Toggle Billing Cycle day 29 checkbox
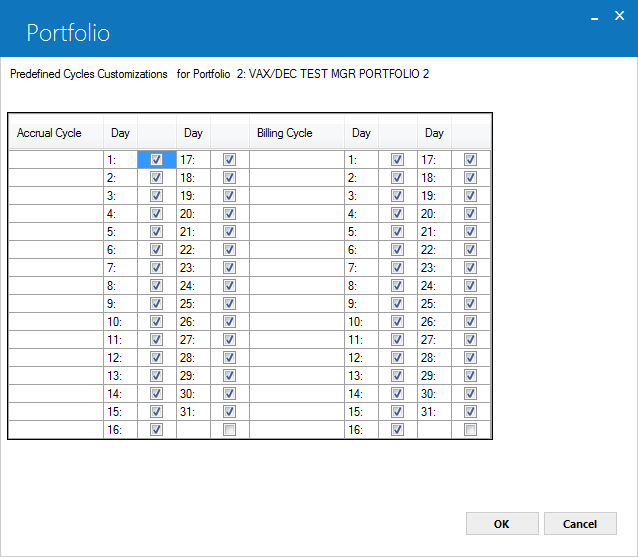The height and width of the screenshot is (557, 638). pyautogui.click(x=470, y=376)
